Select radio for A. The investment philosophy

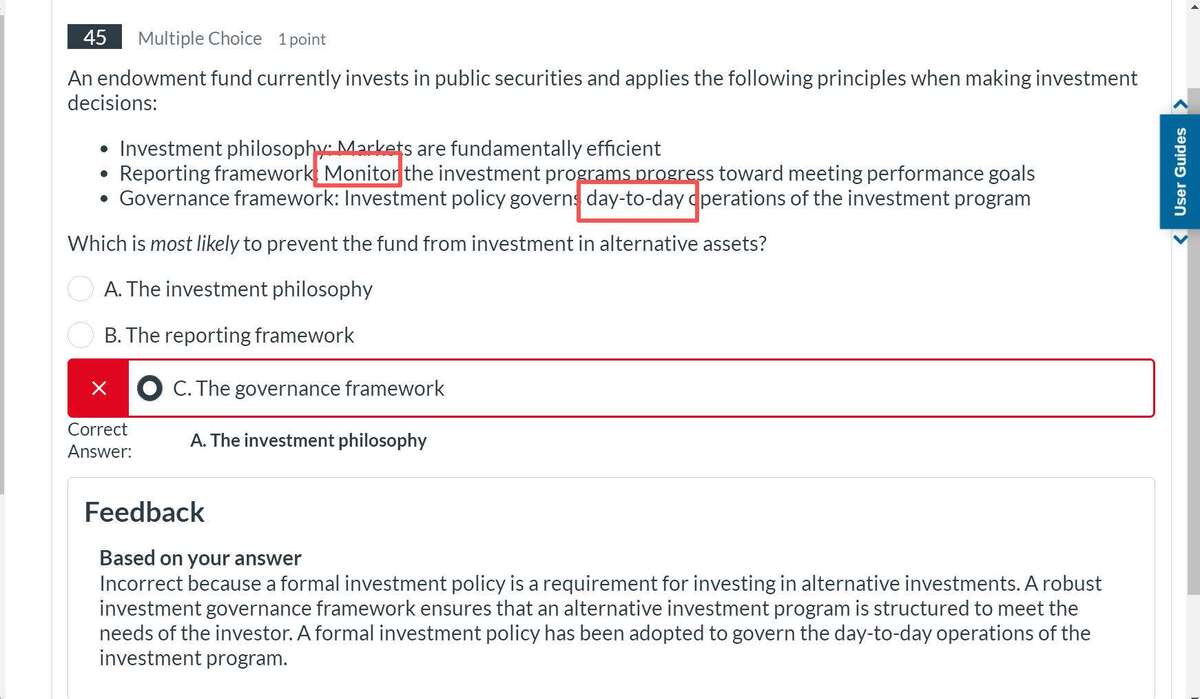[80, 289]
